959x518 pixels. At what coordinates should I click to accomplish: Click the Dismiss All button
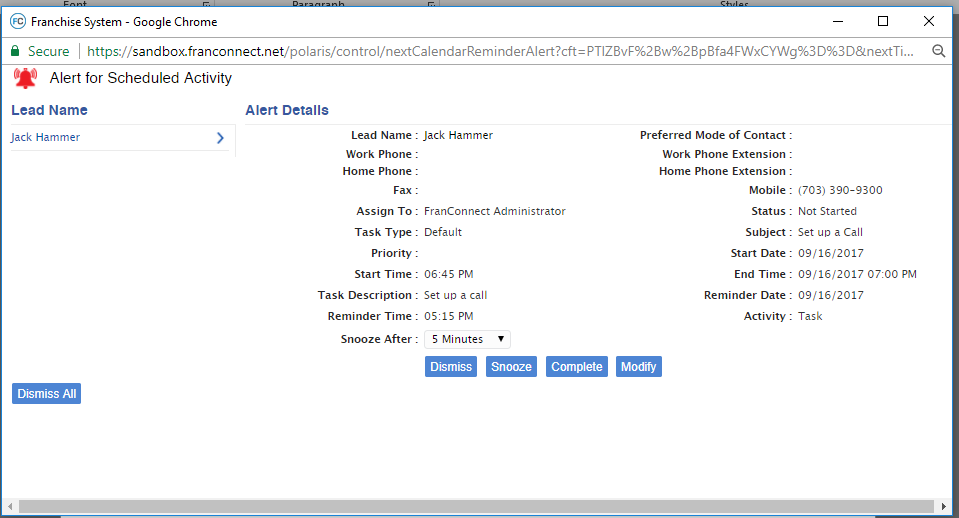click(x=46, y=394)
